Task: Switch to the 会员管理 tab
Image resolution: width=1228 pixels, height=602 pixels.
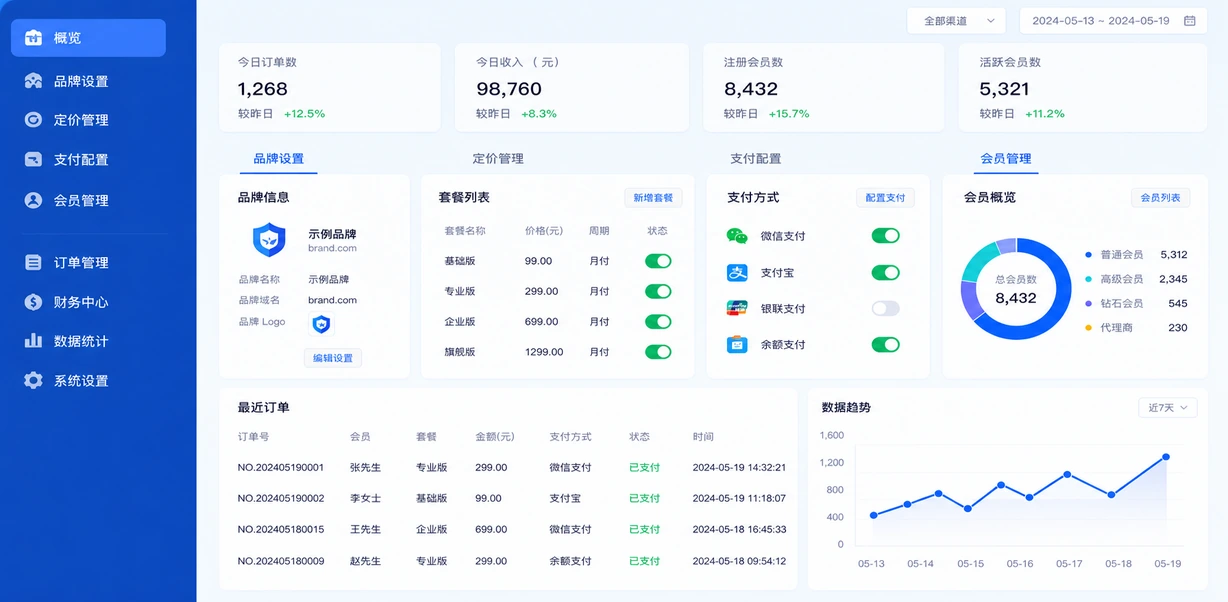Action: [1005, 158]
